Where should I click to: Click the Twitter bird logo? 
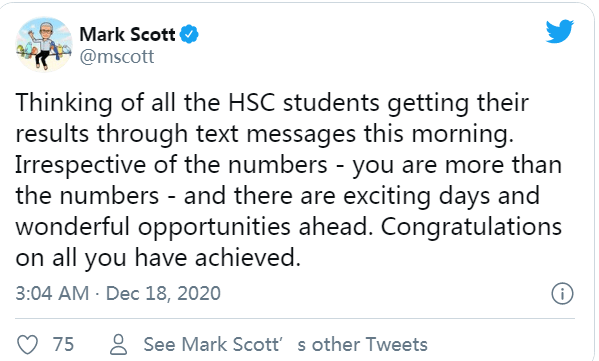[x=560, y=31]
